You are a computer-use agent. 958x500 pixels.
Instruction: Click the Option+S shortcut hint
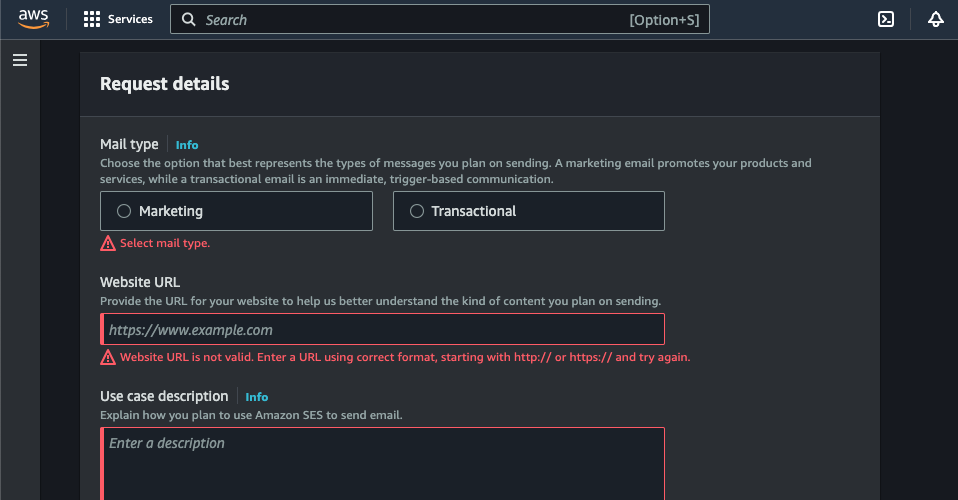coord(664,20)
